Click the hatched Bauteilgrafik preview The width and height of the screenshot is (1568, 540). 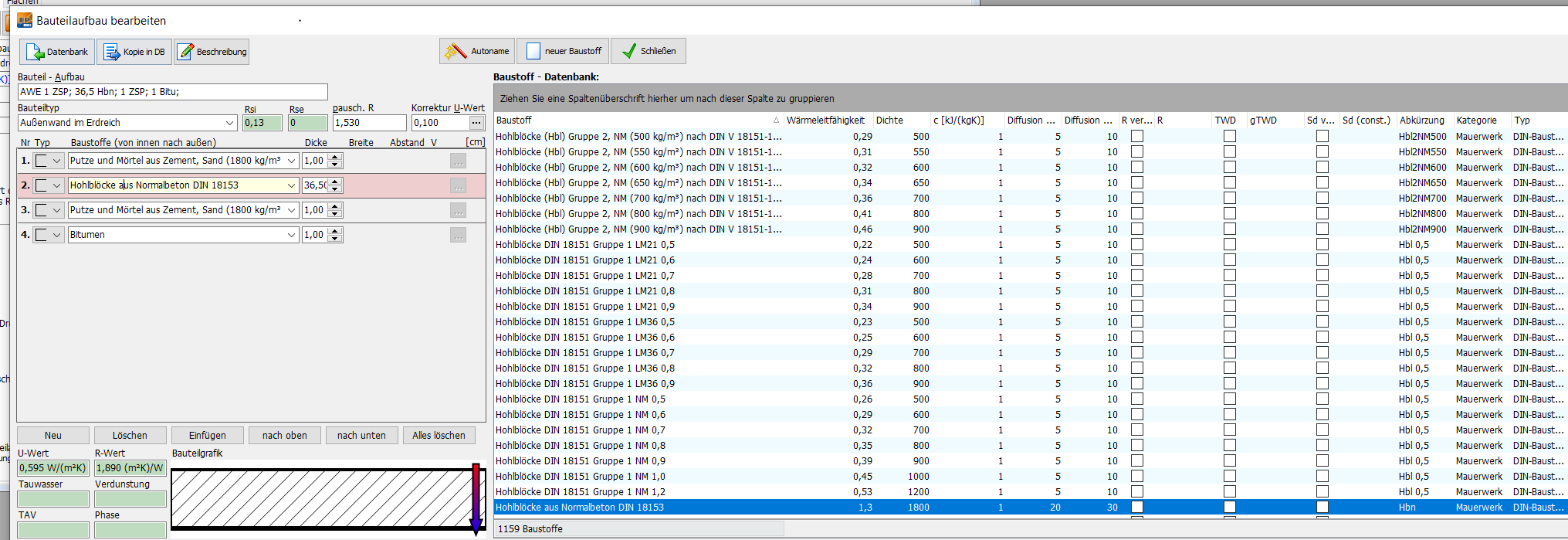point(320,499)
